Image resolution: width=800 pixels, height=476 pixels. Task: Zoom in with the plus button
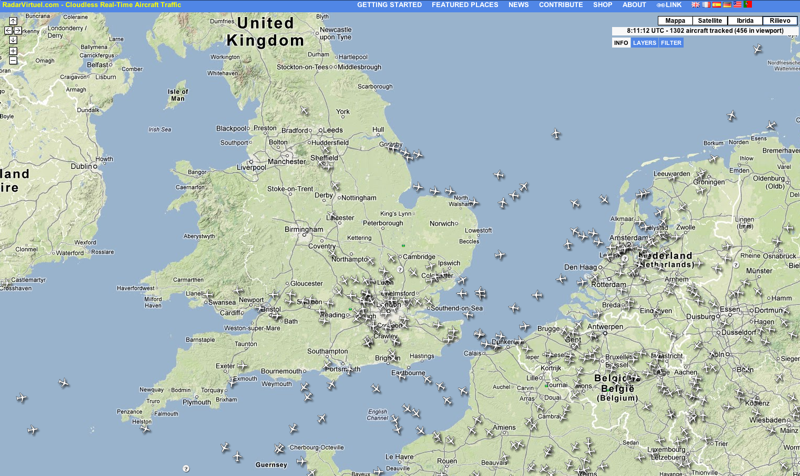coord(13,51)
